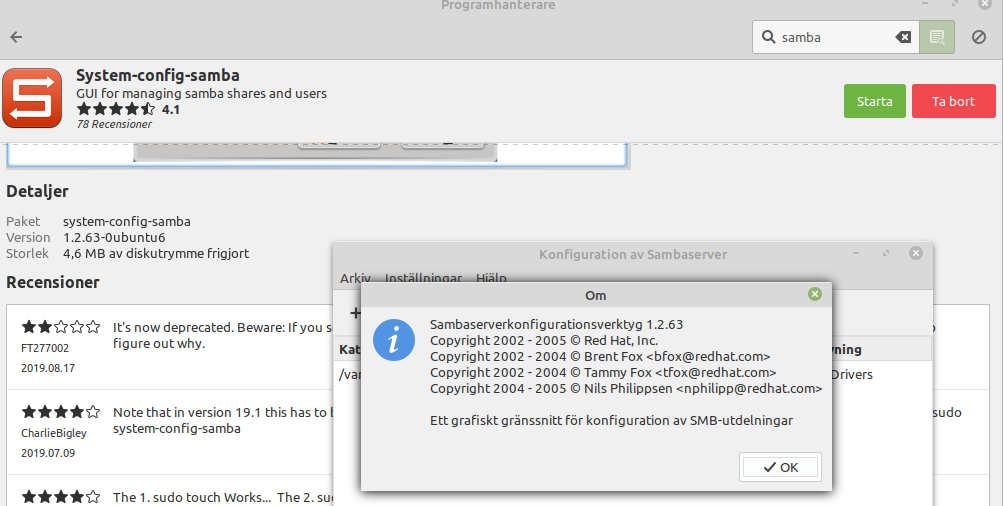
Task: Click 'GUI for managing samba shares' subtitle
Action: pos(201,93)
